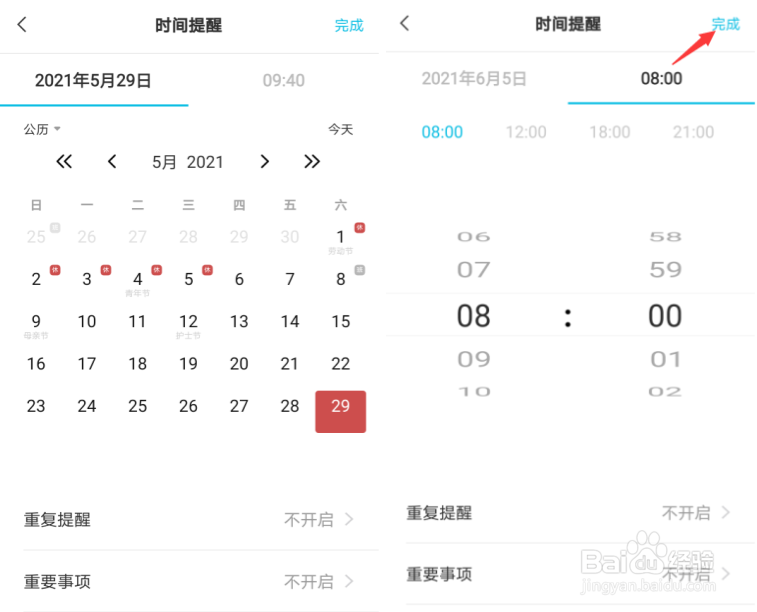Select May 28 on the calendar
The width and height of the screenshot is (757, 612).
[x=290, y=406]
